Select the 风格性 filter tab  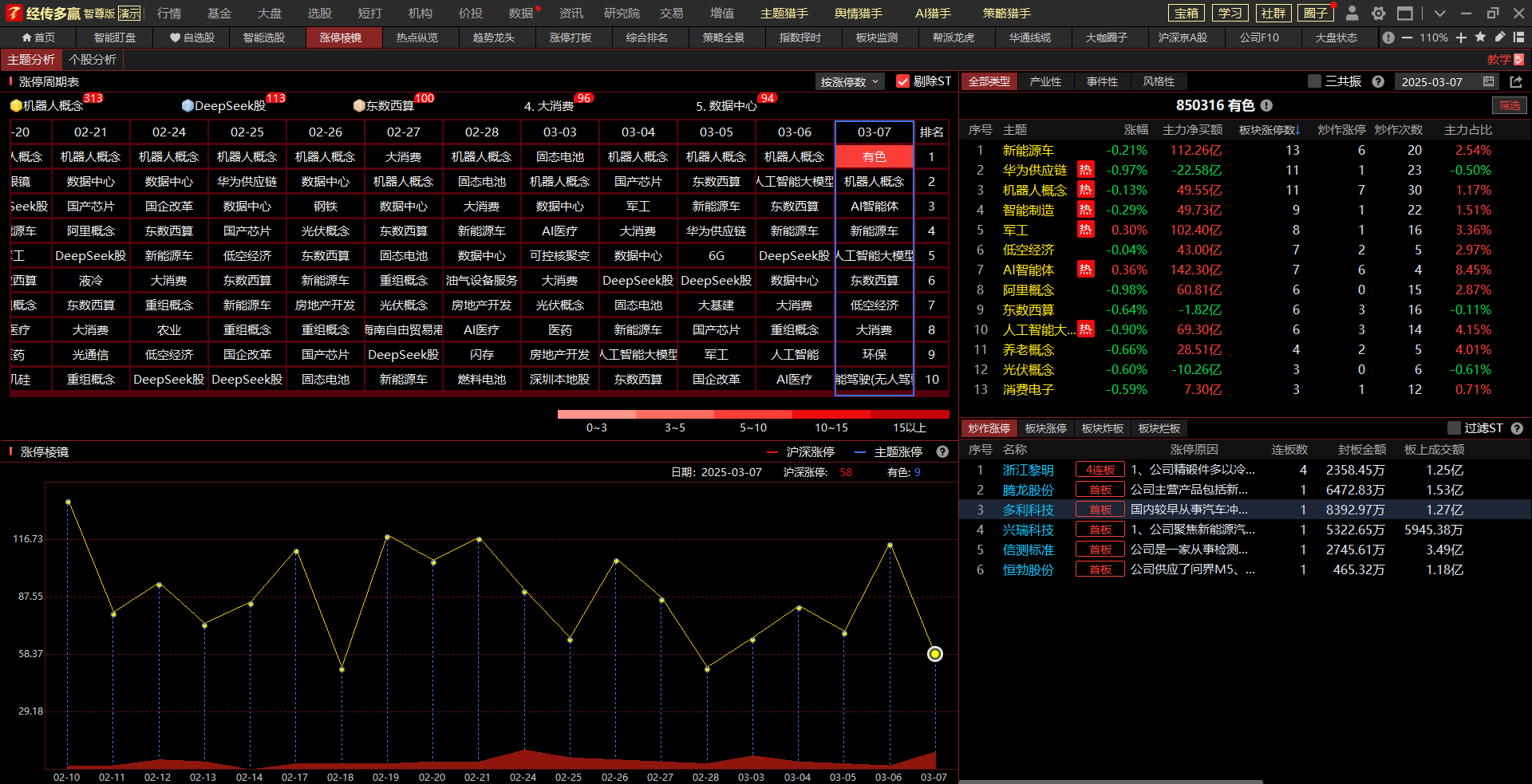click(1159, 81)
